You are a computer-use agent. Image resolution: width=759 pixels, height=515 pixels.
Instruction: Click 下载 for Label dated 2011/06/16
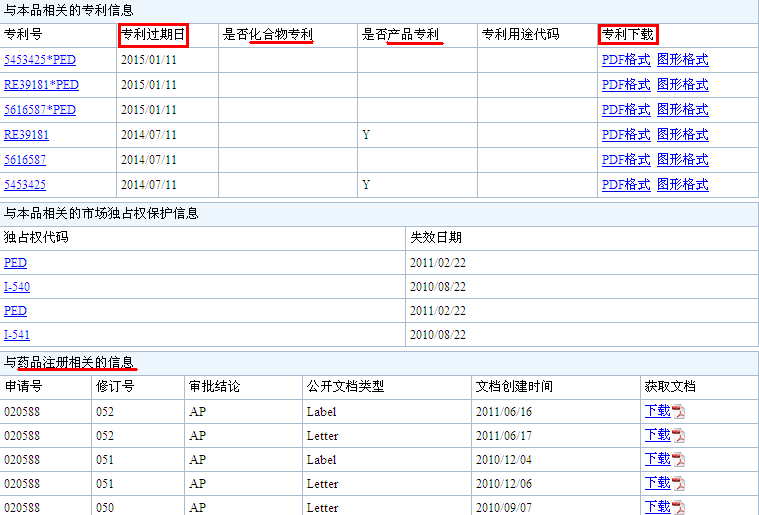coord(657,411)
